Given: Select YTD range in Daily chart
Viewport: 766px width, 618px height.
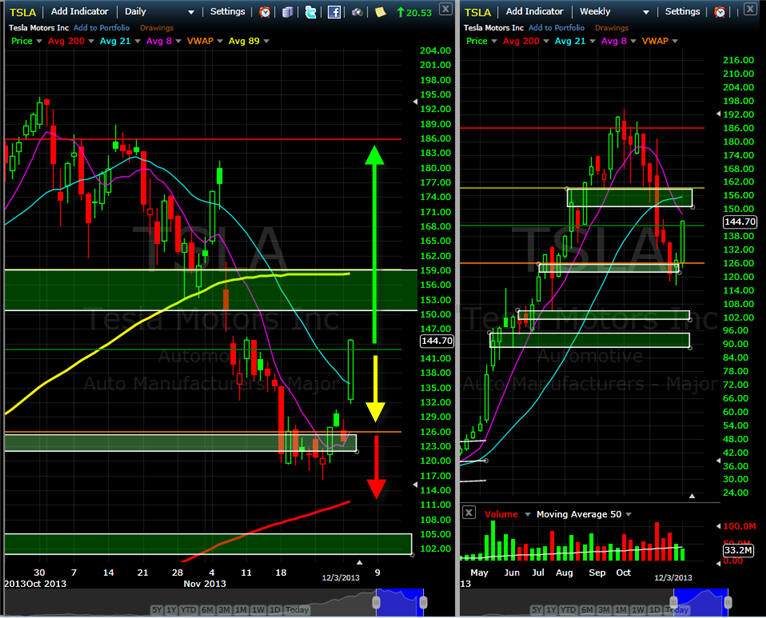Looking at the screenshot, I should (x=188, y=610).
